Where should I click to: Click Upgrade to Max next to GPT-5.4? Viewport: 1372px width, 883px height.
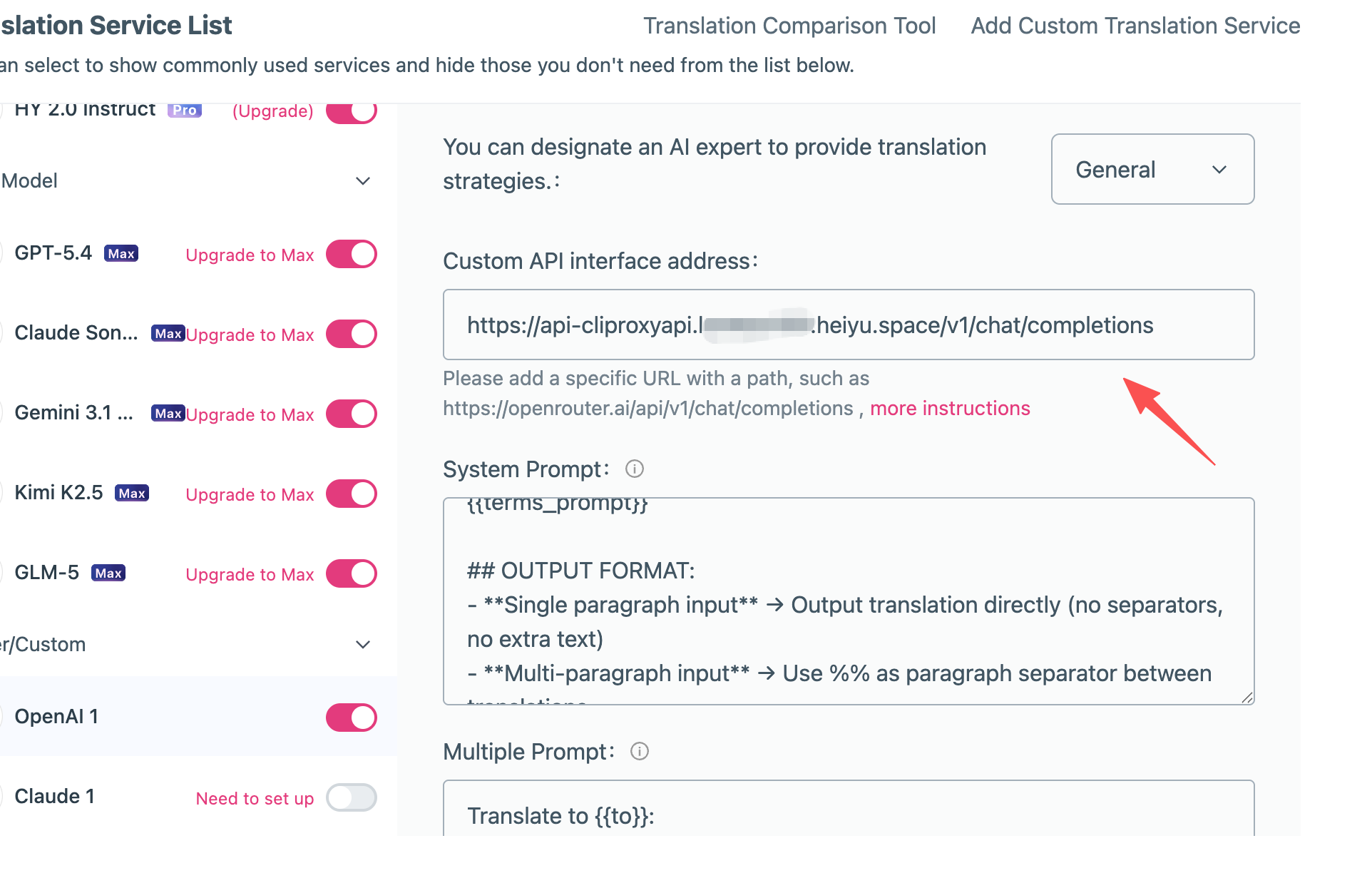pos(250,255)
